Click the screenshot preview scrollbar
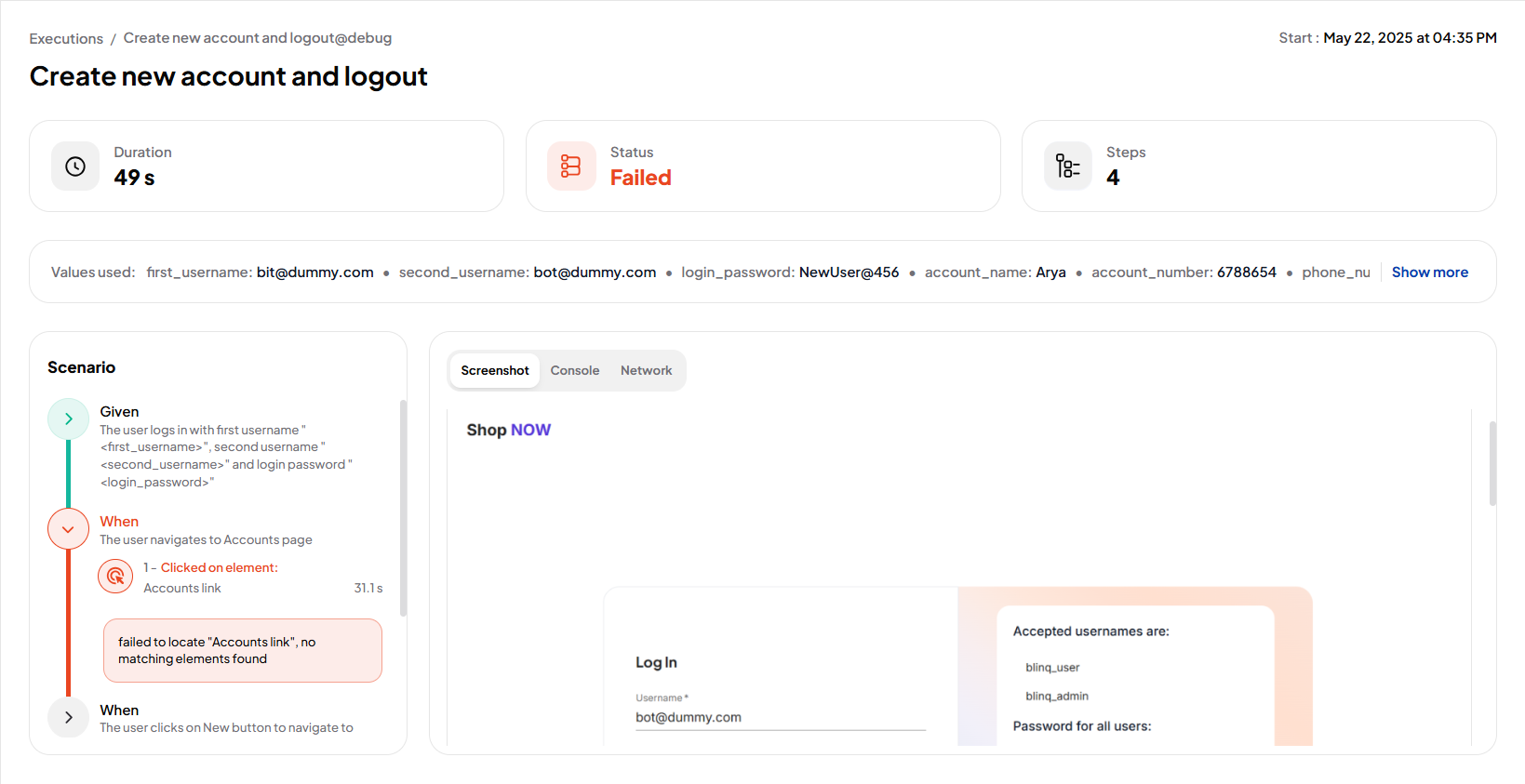This screenshot has width=1525, height=784. click(1492, 463)
